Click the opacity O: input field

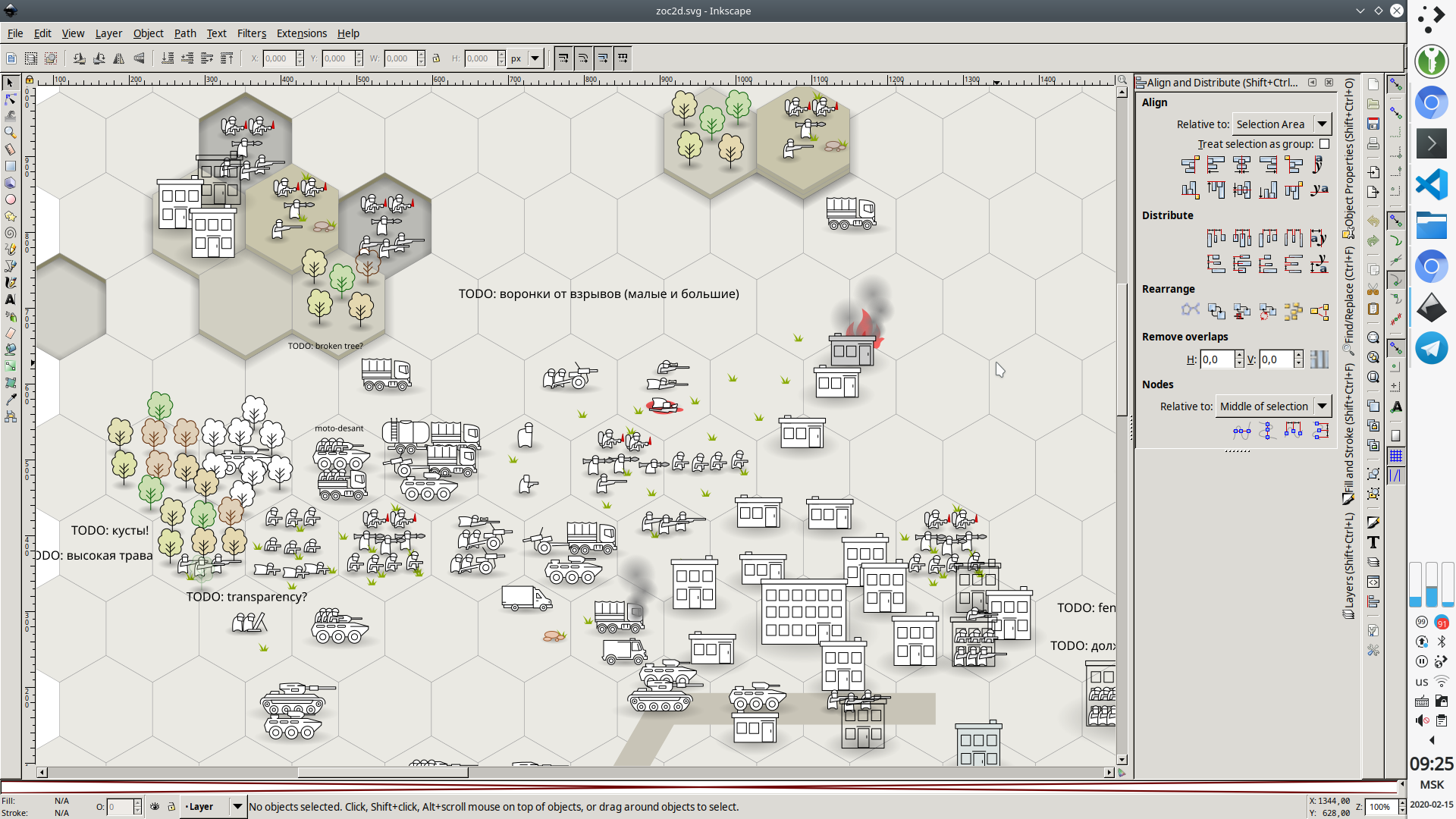click(x=120, y=807)
